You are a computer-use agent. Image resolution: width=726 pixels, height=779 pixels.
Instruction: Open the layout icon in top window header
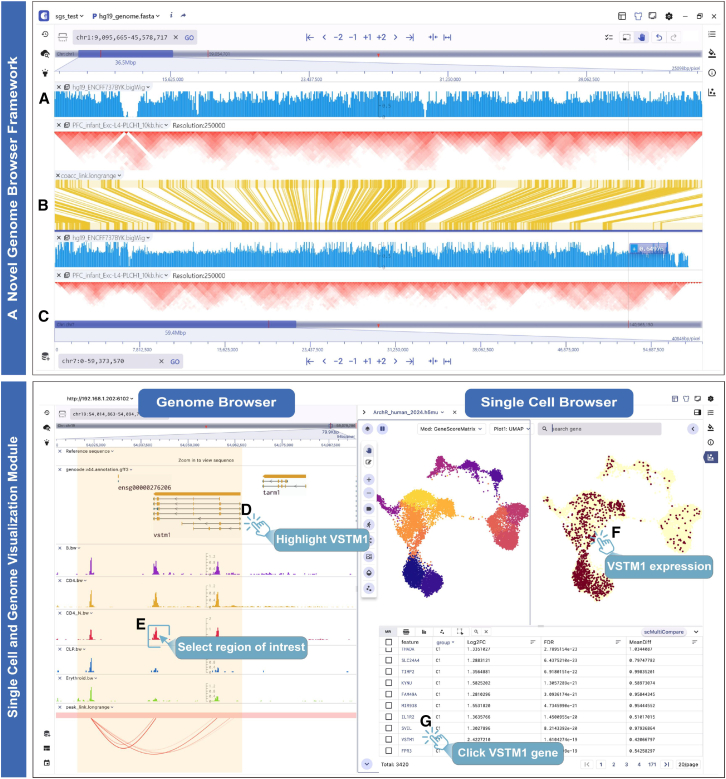(622, 16)
